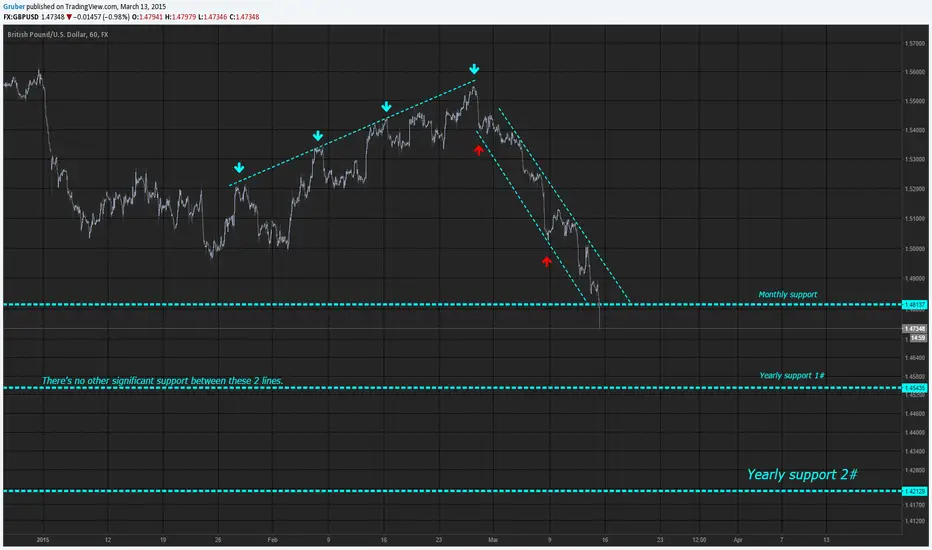The width and height of the screenshot is (932, 550).
Task: Click 1.44600 on the price axis
Action: click(915, 413)
